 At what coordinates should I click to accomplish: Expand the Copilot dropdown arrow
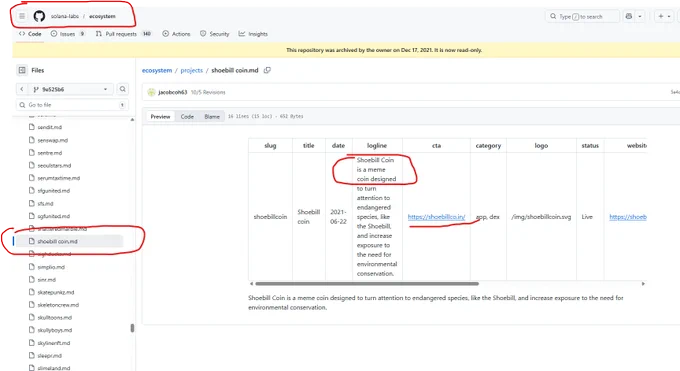640,16
